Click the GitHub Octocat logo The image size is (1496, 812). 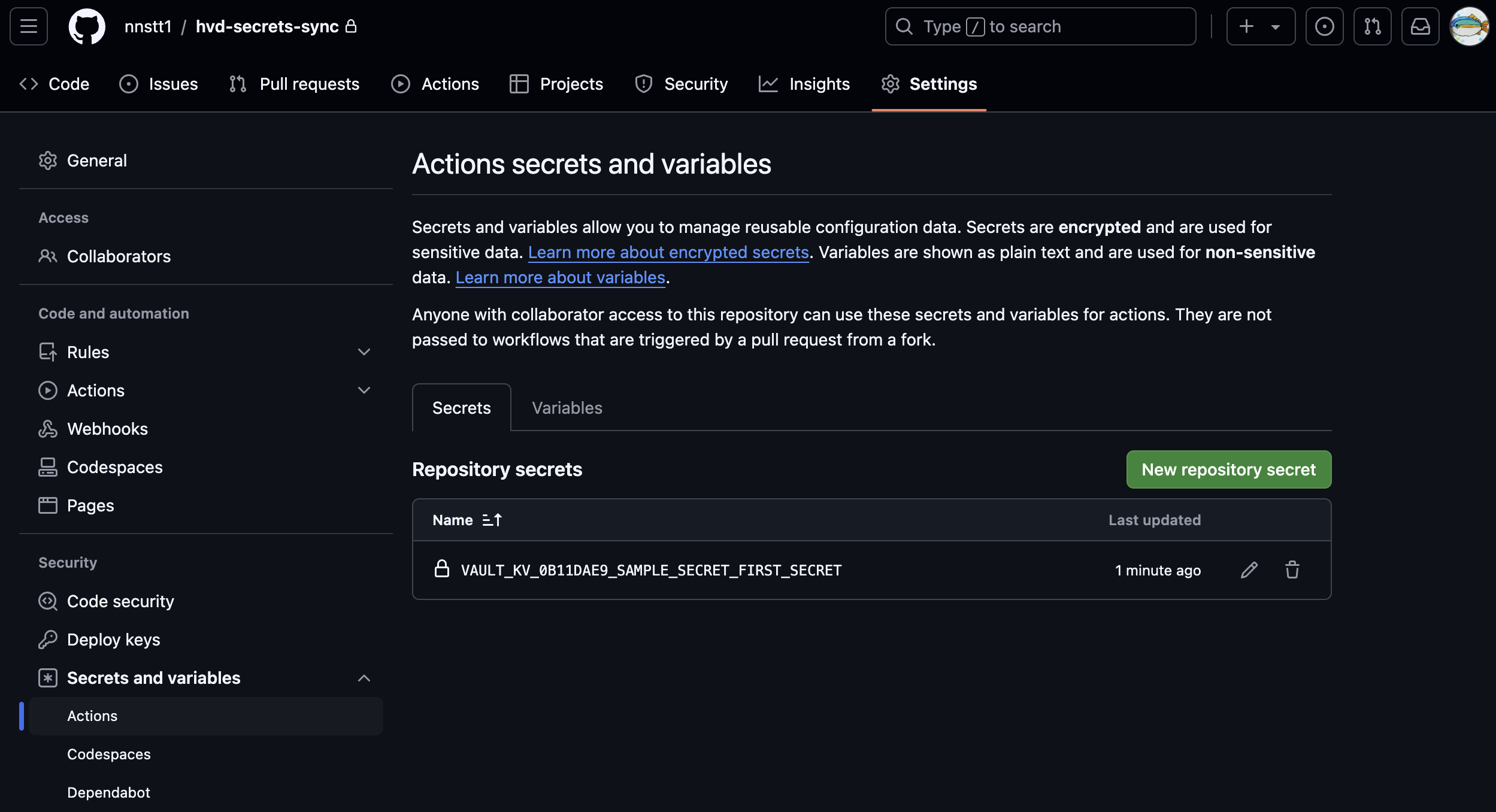pyautogui.click(x=87, y=26)
